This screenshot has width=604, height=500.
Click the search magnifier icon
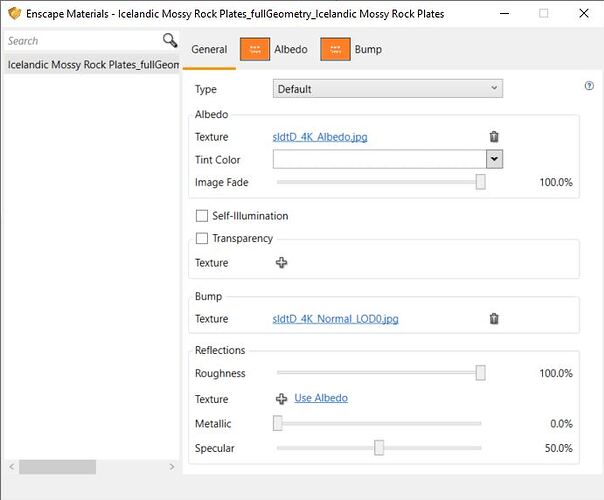pos(169,40)
